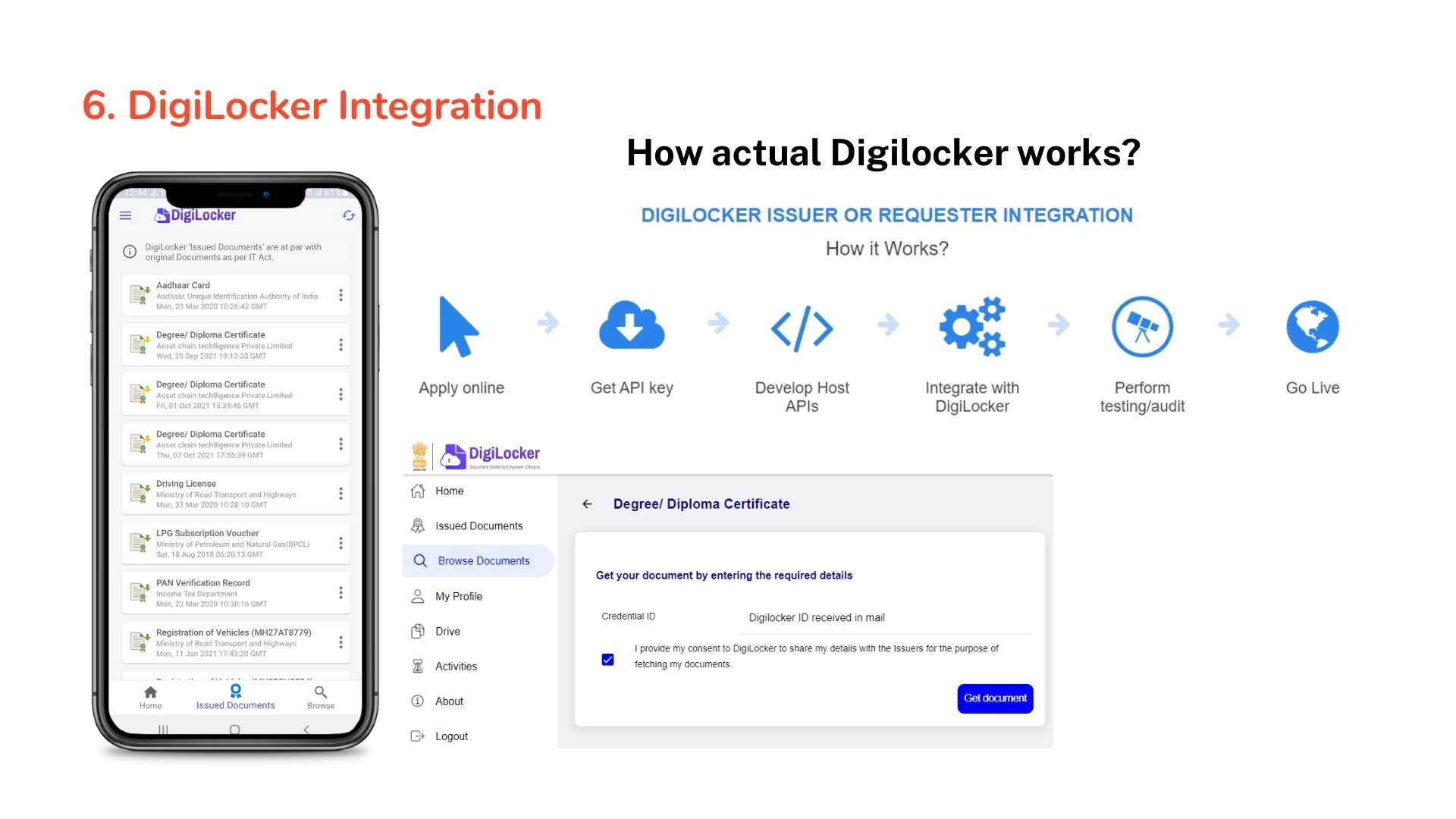Click the Get document button
Image resolution: width=1456 pixels, height=819 pixels.
pos(995,698)
